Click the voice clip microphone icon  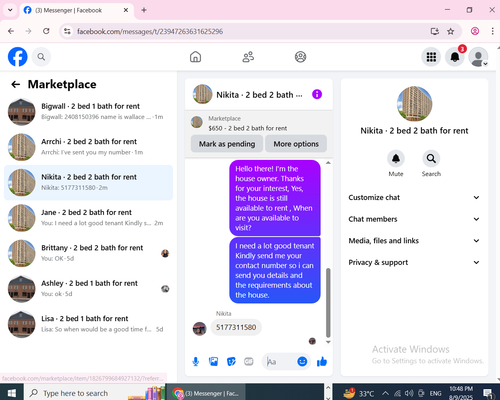[196, 362]
